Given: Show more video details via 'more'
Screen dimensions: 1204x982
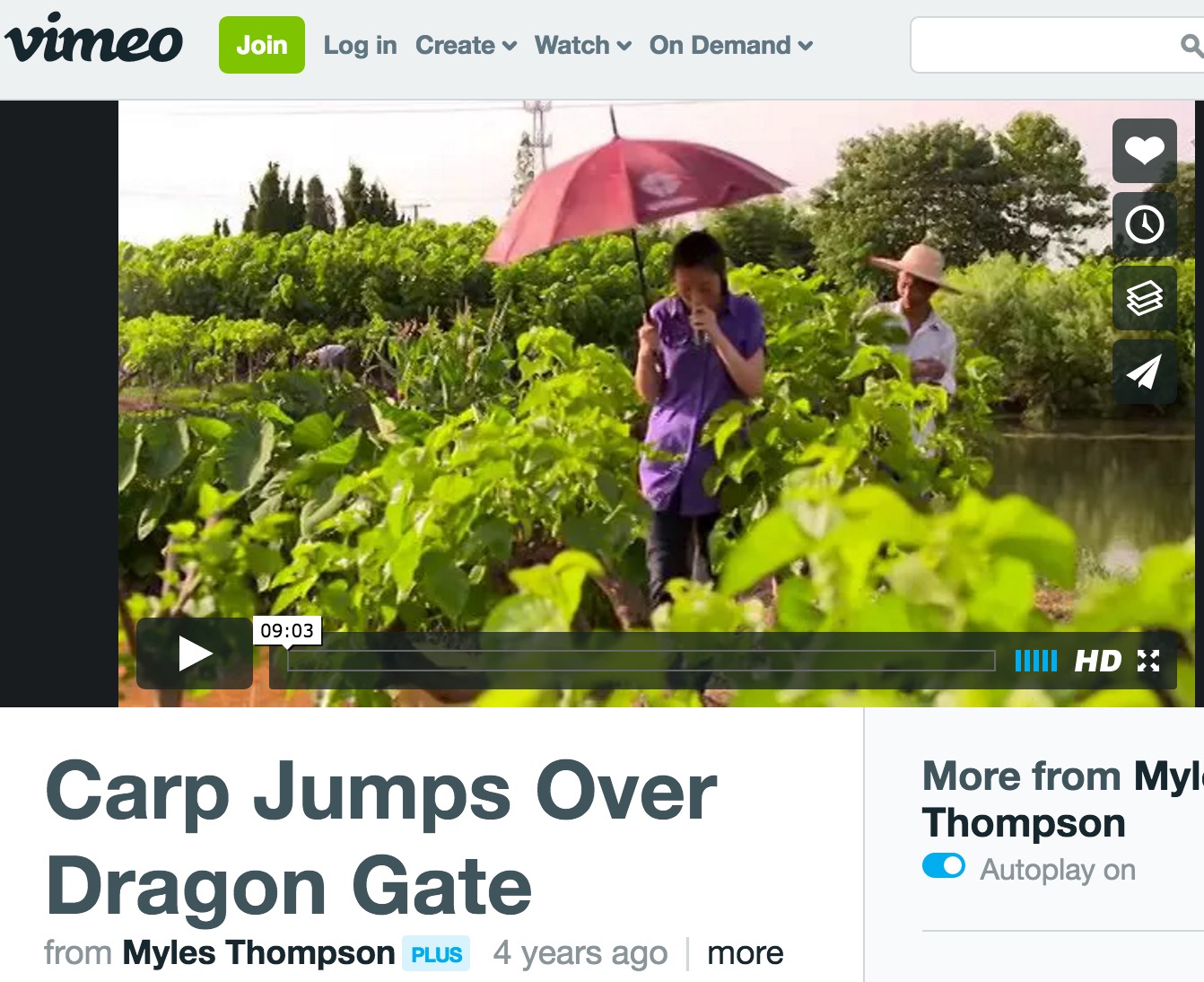Looking at the screenshot, I should (746, 953).
